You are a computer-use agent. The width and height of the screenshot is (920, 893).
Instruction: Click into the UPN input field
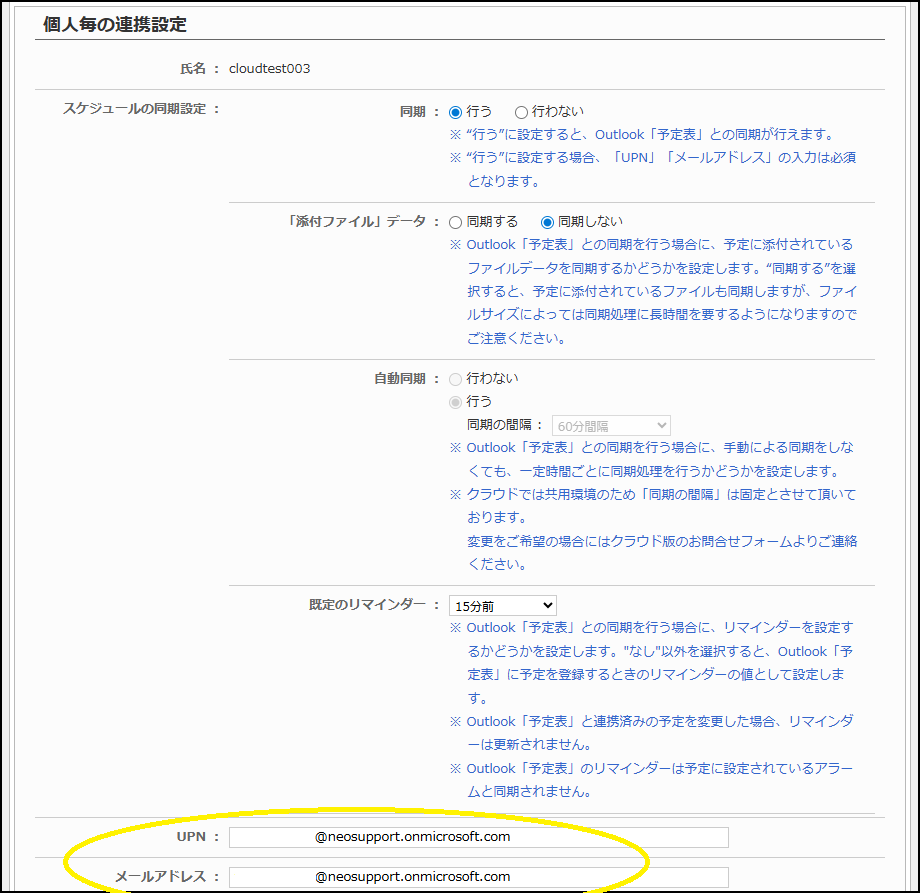tap(478, 837)
